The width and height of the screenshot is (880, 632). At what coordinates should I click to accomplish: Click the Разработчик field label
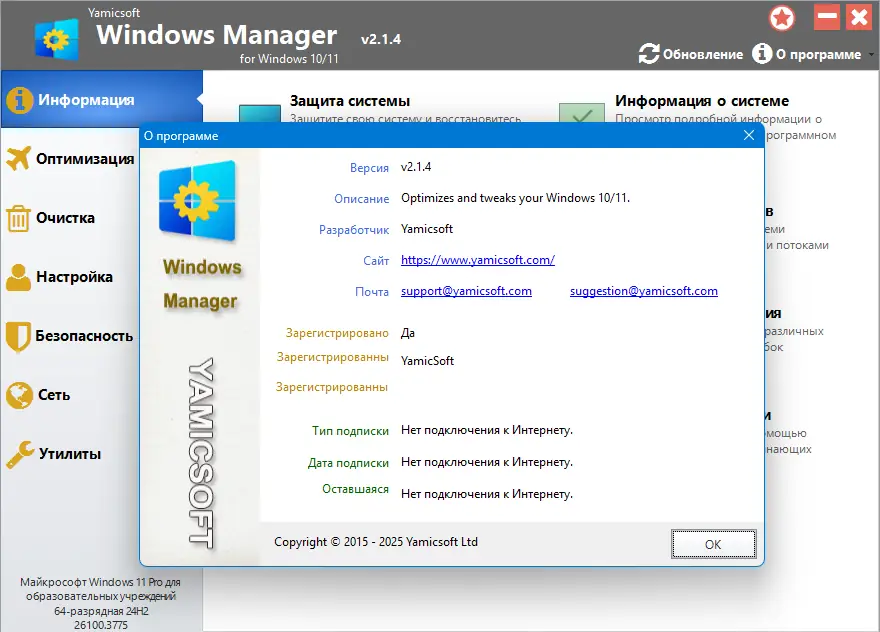[354, 230]
